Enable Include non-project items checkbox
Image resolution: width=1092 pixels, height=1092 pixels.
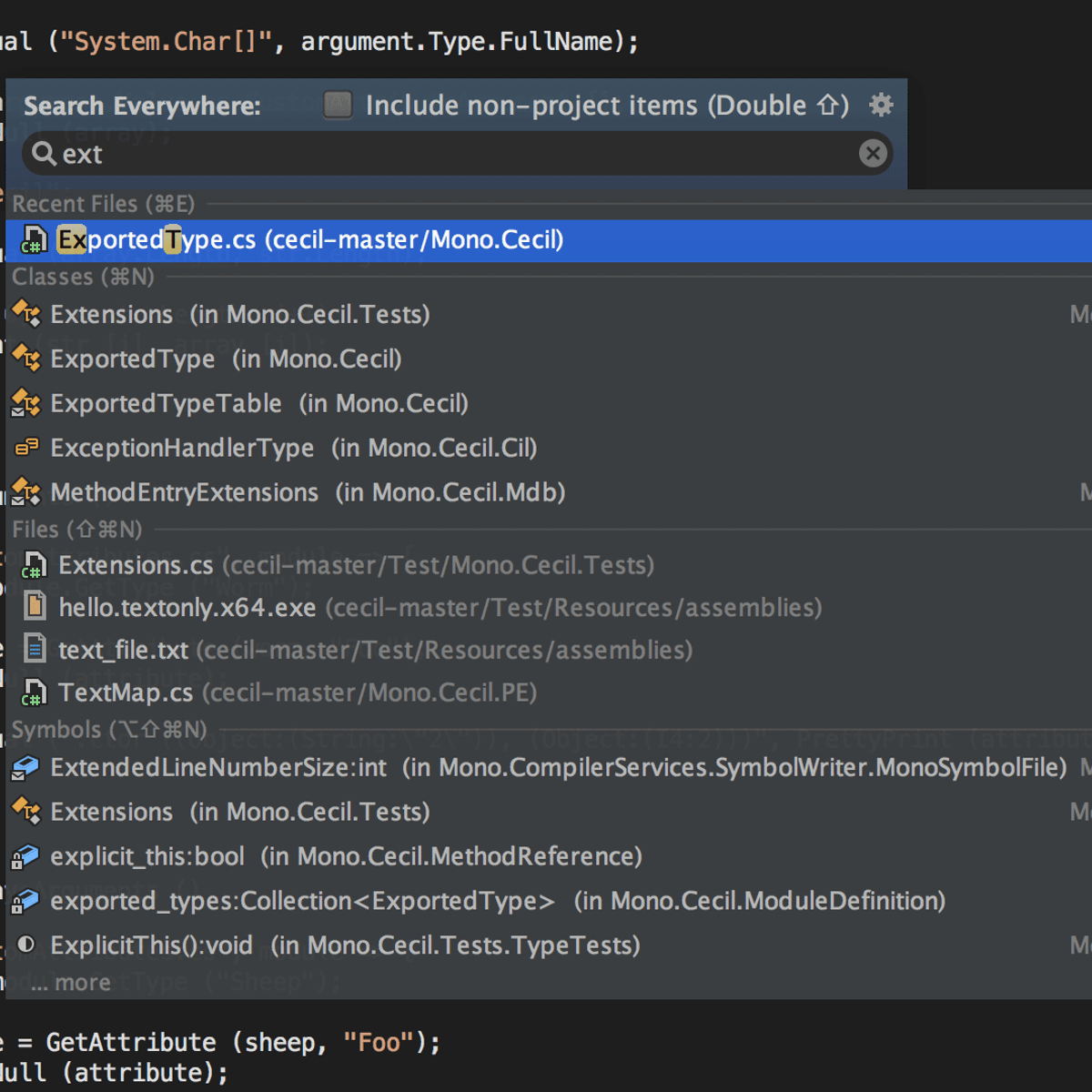338,106
